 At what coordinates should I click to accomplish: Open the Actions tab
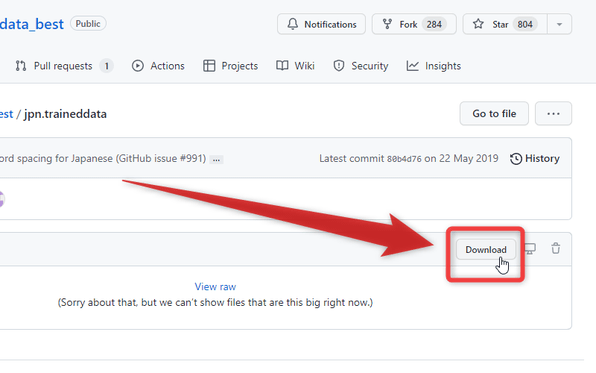(158, 66)
